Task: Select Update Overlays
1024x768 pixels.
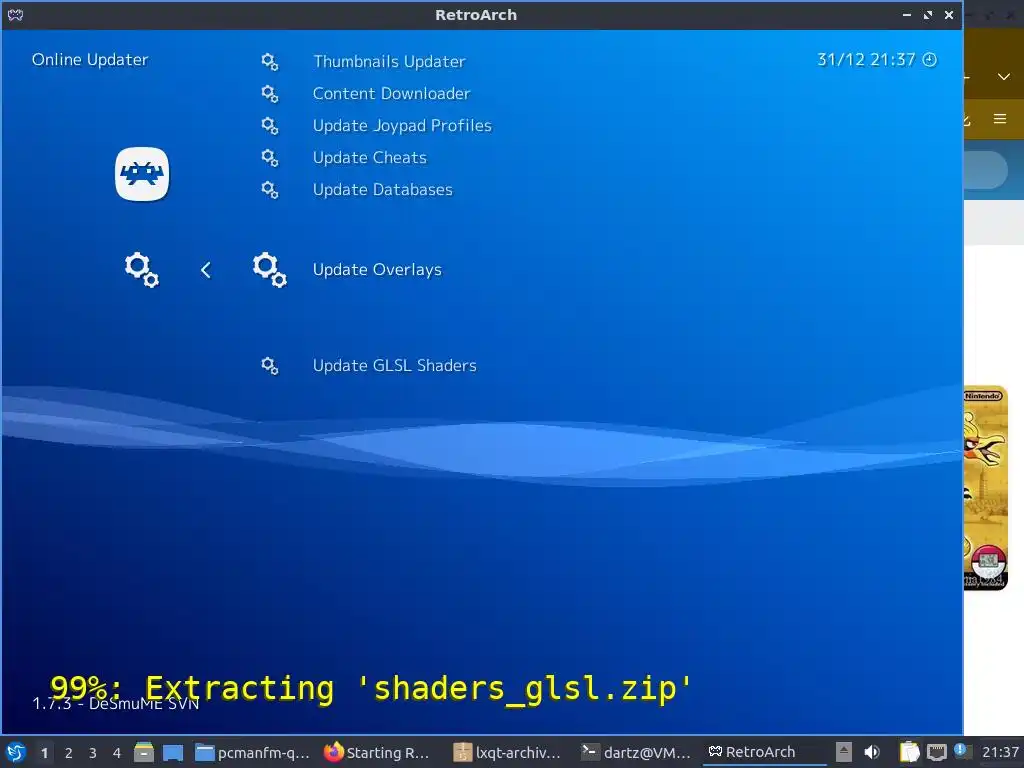Action: [x=377, y=270]
